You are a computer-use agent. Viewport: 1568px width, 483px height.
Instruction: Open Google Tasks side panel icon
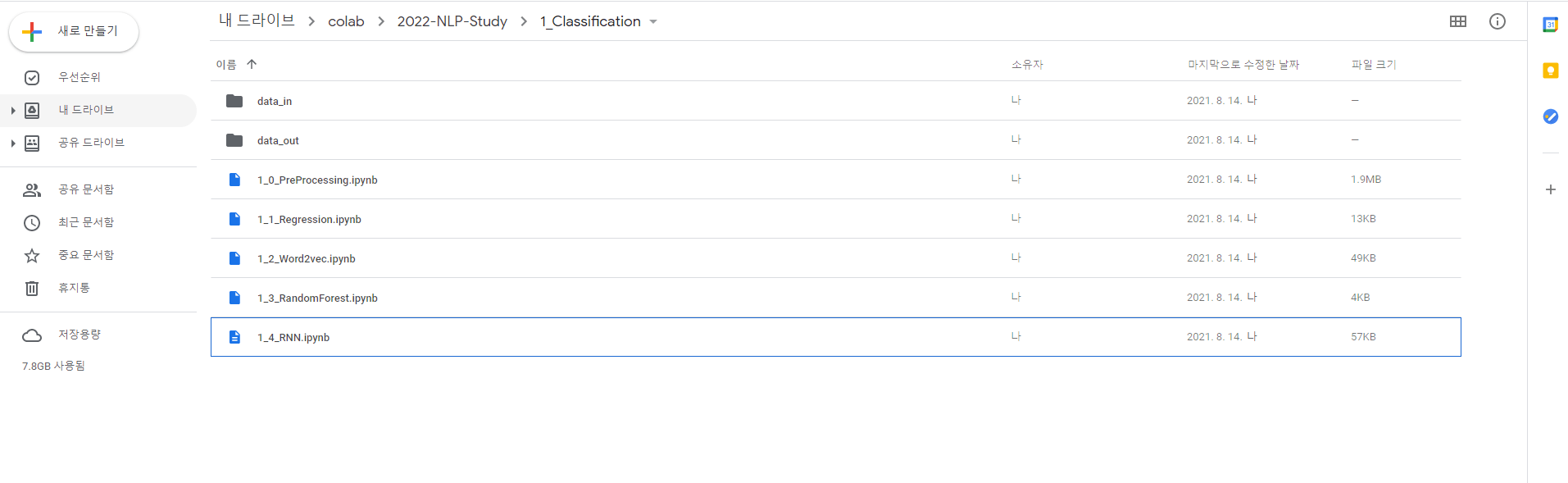(1550, 116)
